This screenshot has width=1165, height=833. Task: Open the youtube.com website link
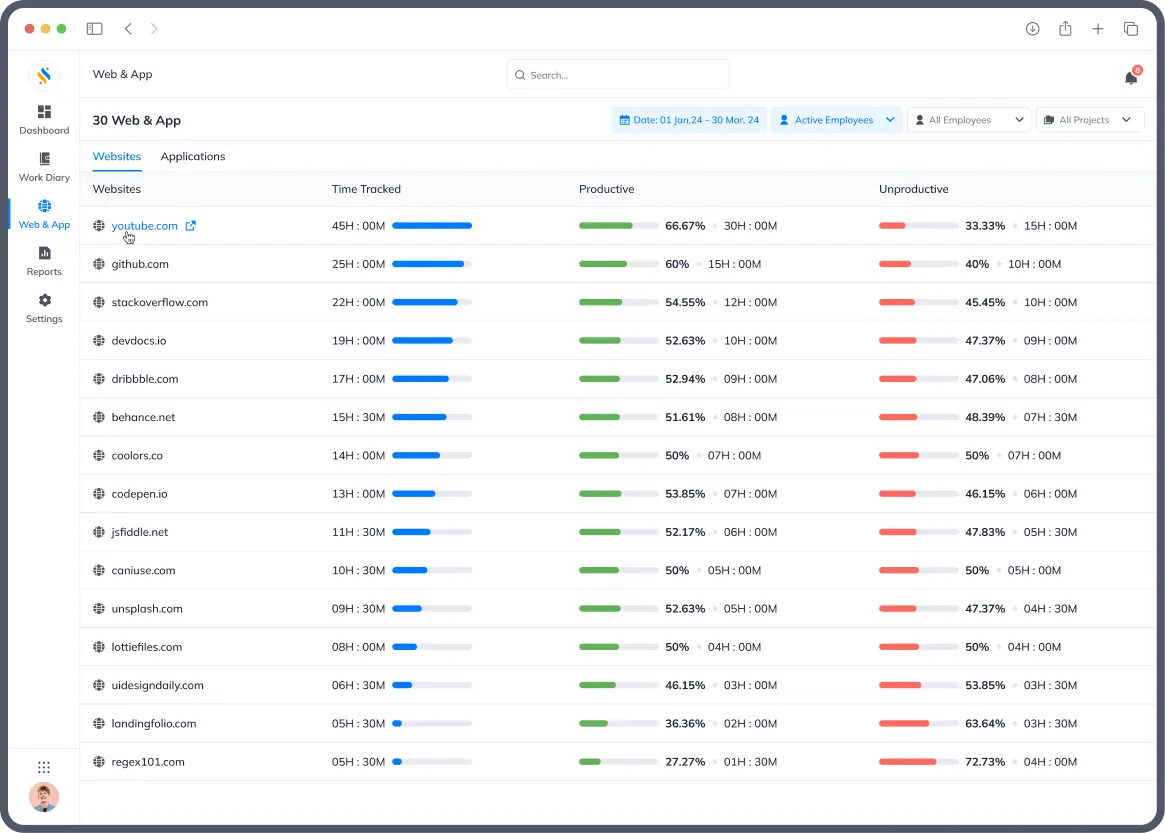click(146, 225)
